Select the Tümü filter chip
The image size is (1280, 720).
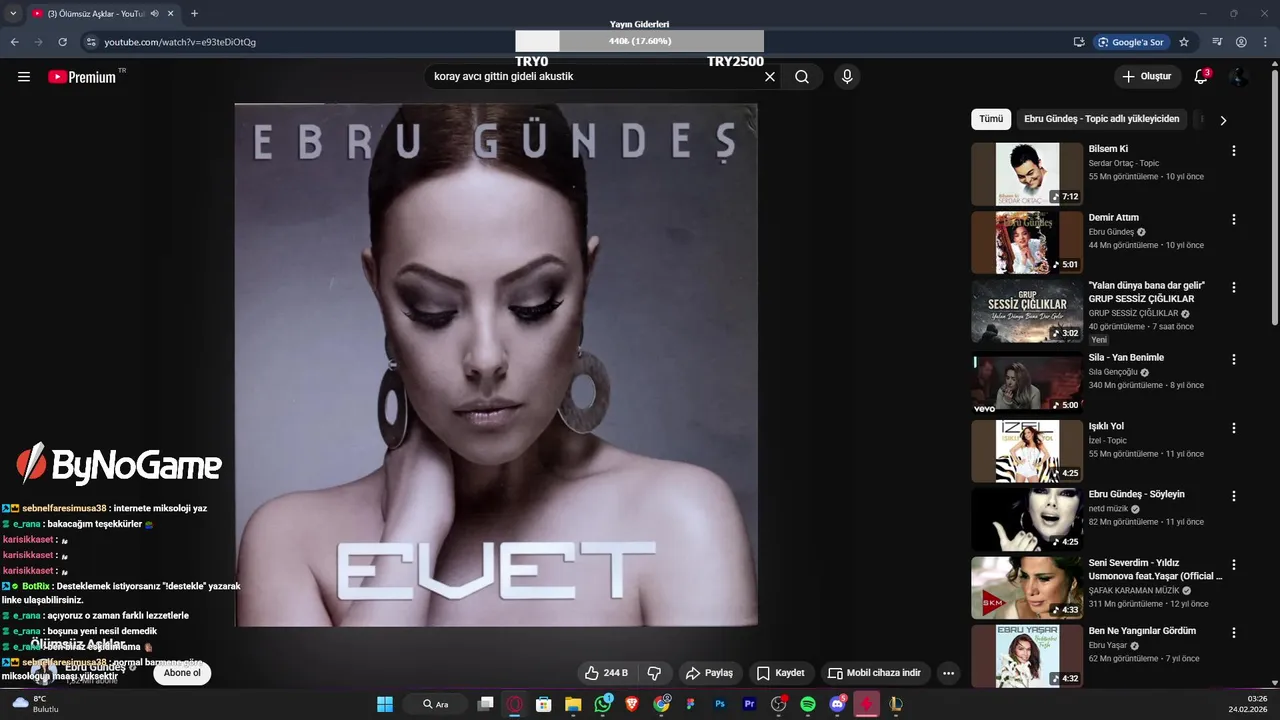coord(991,119)
